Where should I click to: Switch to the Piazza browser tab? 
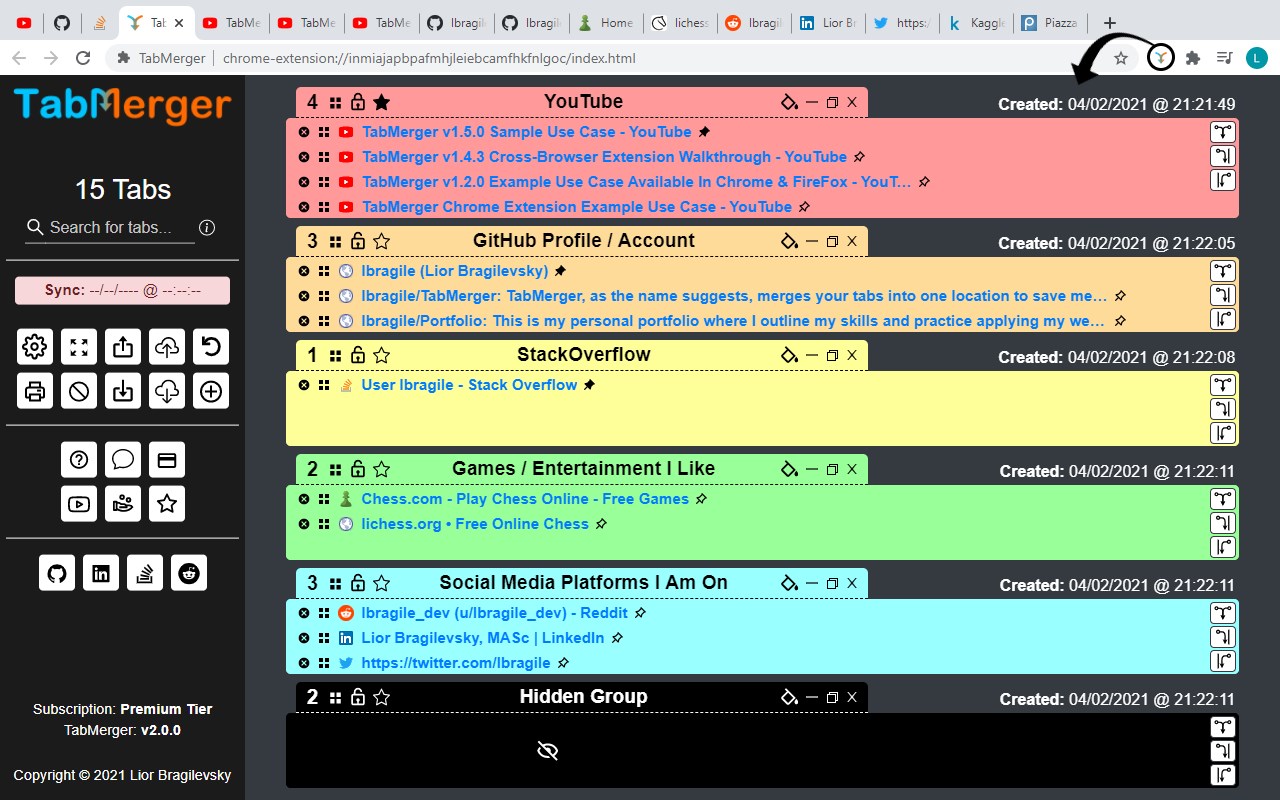(1050, 23)
